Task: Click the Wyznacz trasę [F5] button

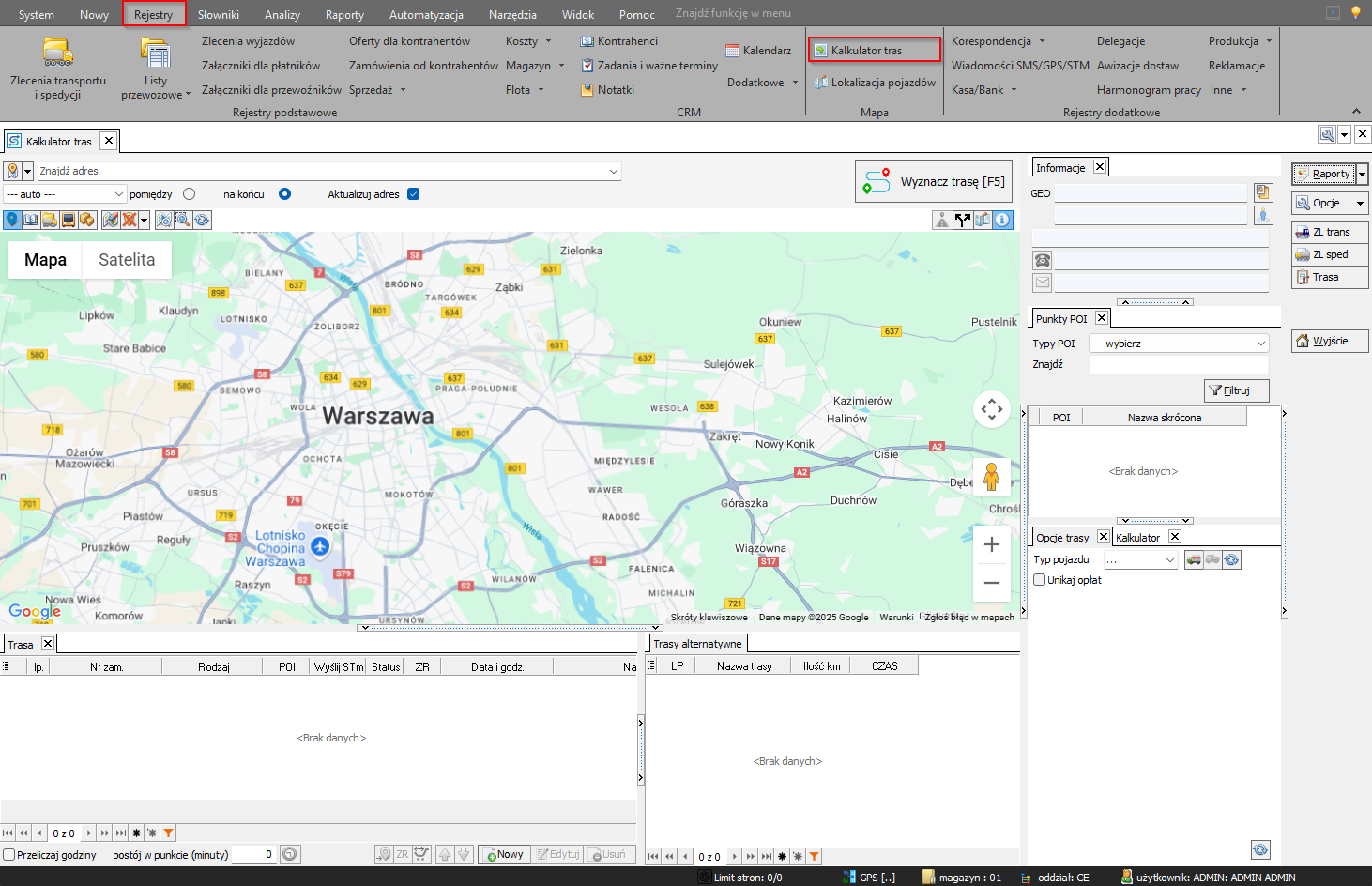Action: [934, 182]
